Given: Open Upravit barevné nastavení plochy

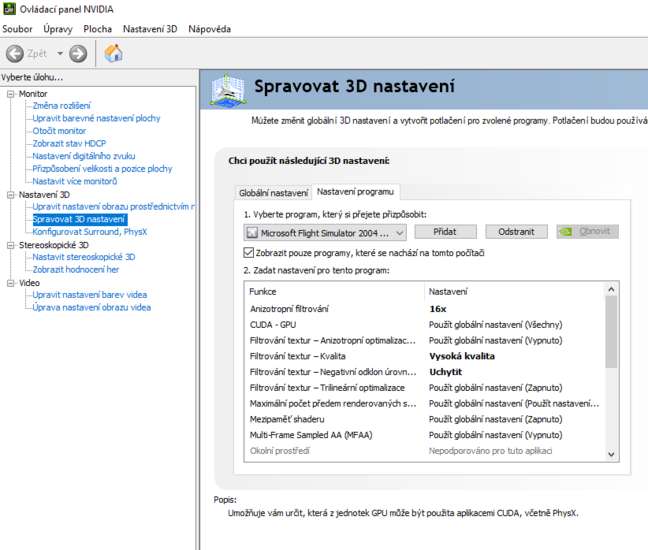Looking at the screenshot, I should [96, 118].
